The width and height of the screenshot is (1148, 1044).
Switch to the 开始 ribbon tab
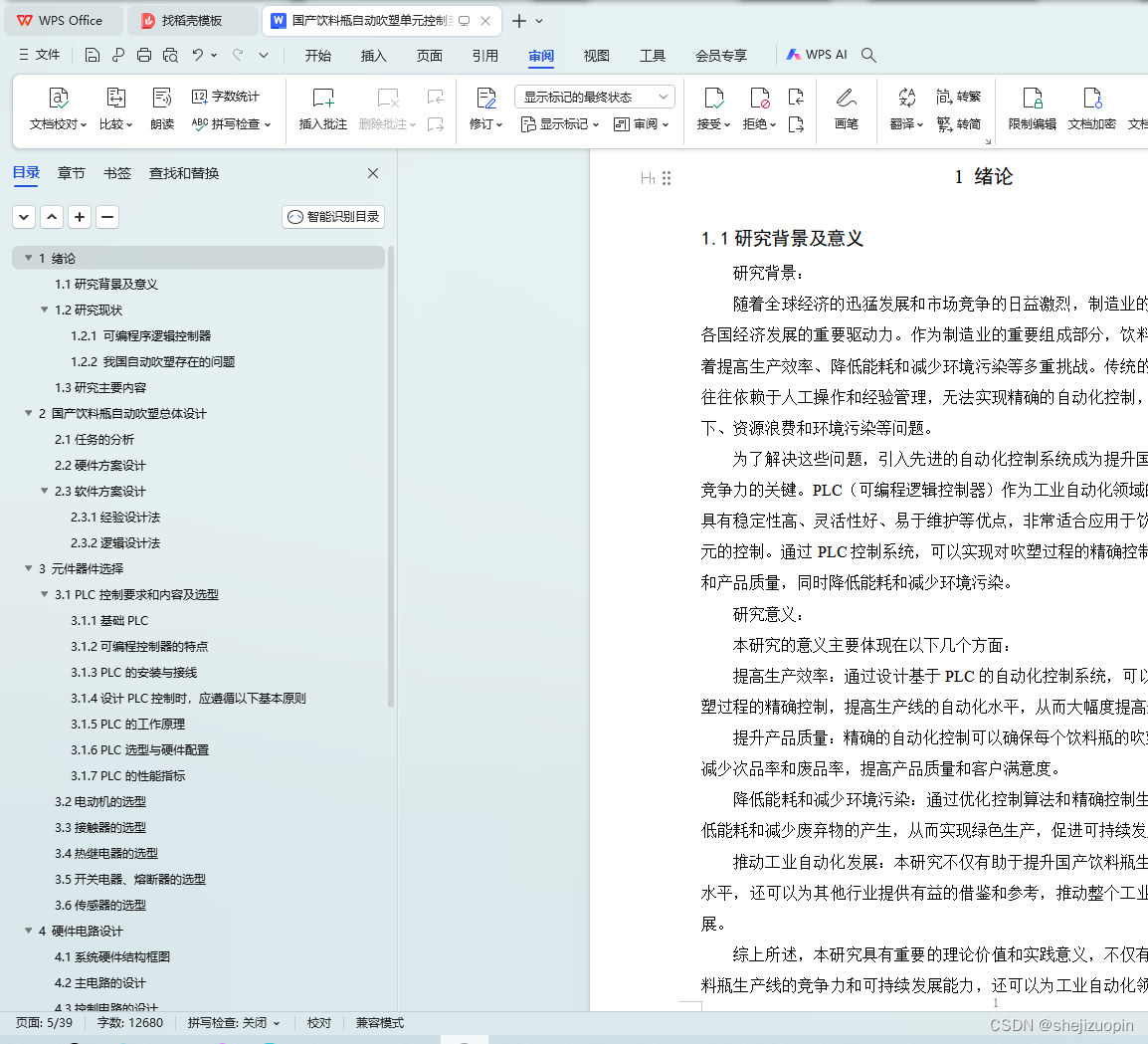(x=317, y=56)
